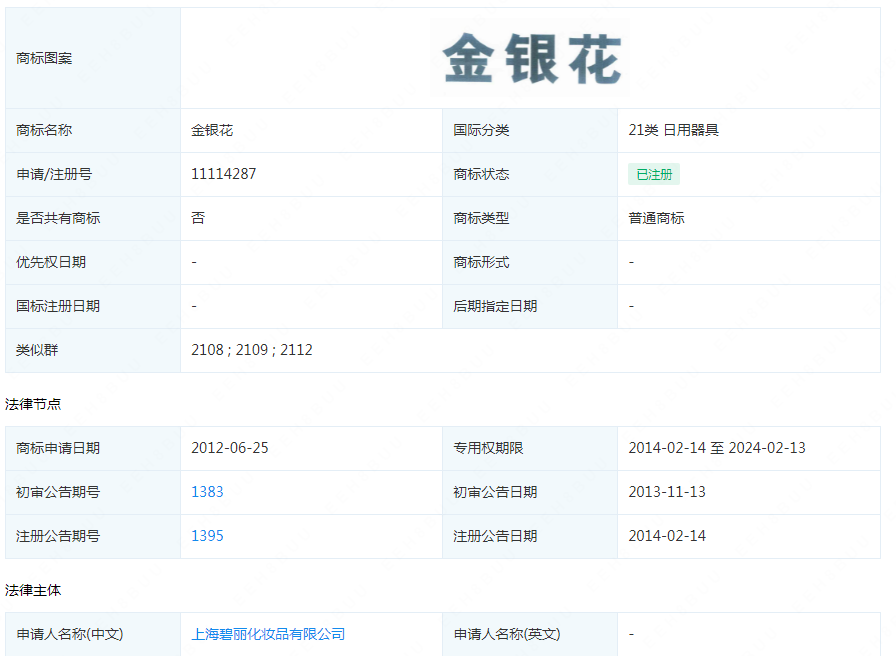The width and height of the screenshot is (896, 656).
Task: Click the 国际分类 label
Action: pos(481,130)
